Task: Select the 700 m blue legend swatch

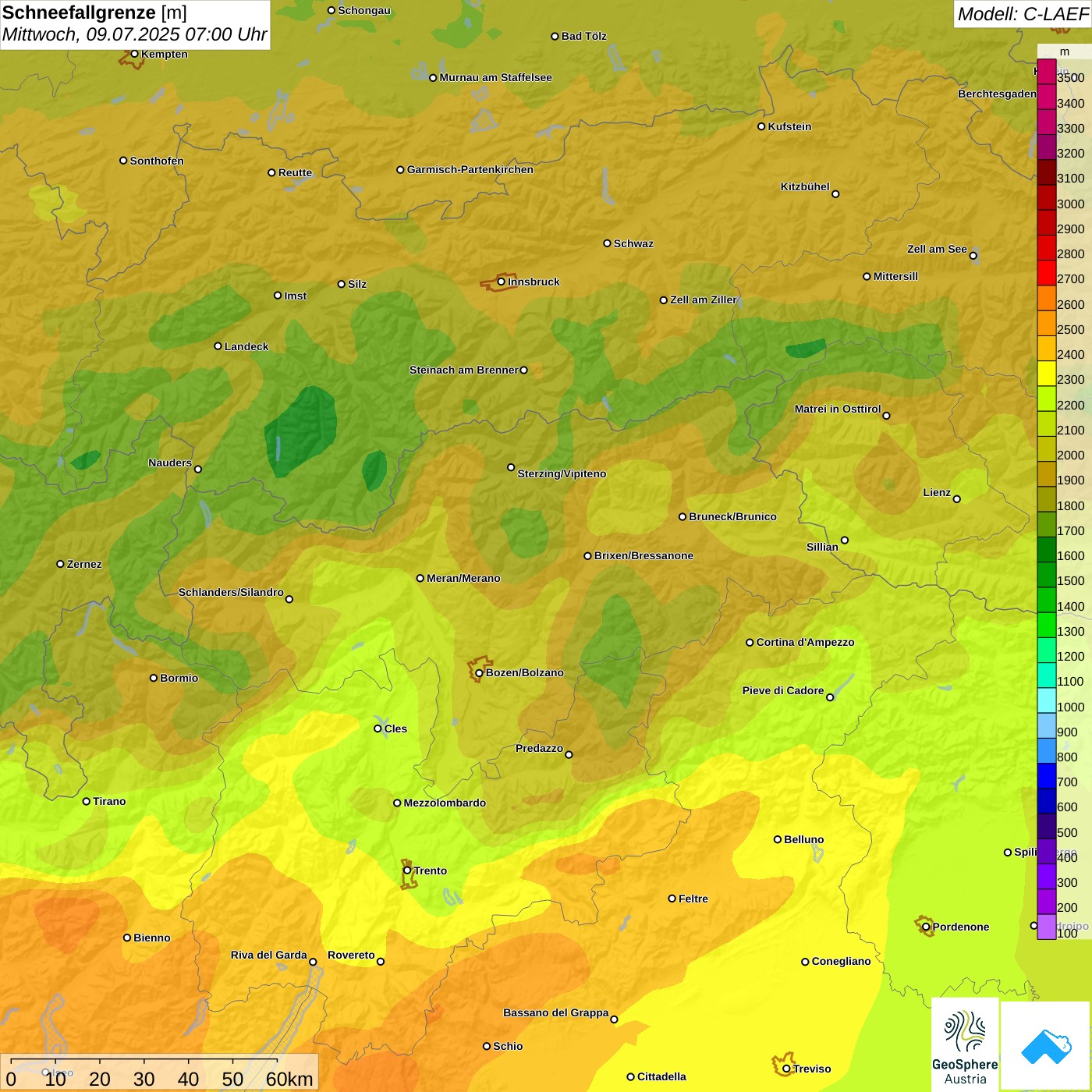Action: pos(1047,776)
